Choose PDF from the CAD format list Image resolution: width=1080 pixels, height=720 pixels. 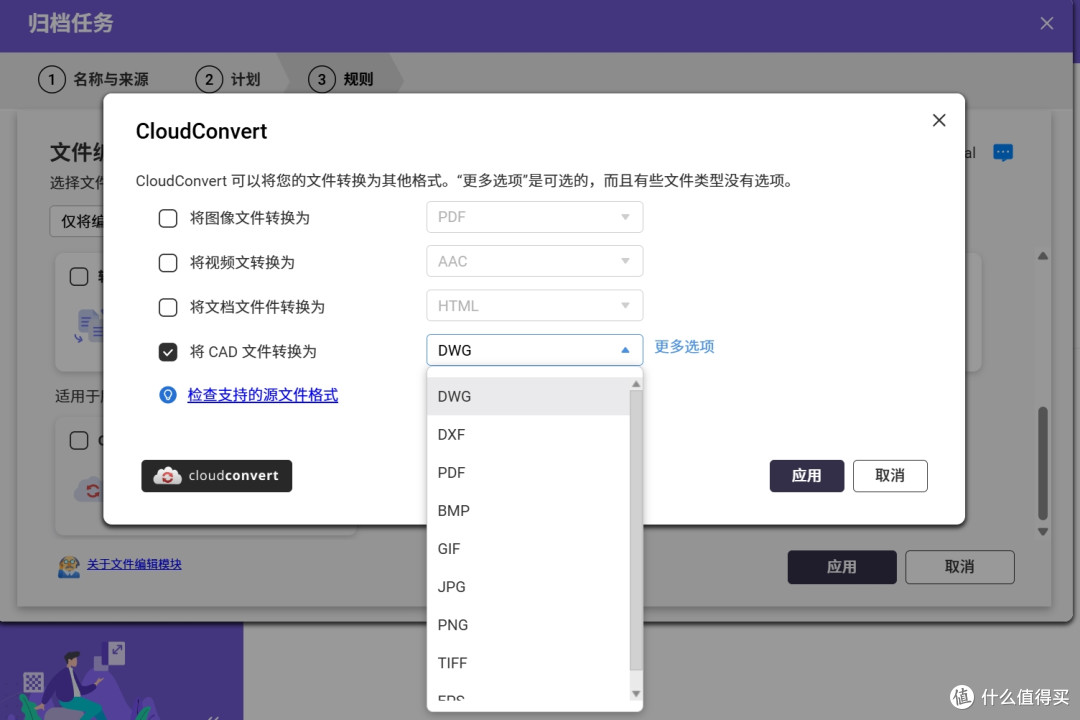tap(528, 473)
